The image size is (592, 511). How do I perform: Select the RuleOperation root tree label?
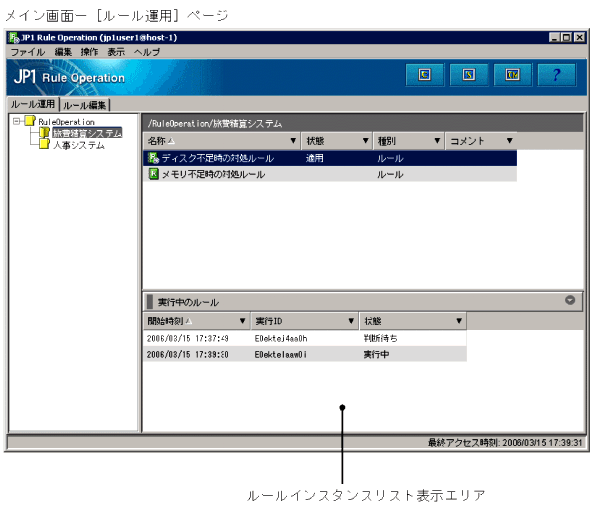pos(66,122)
